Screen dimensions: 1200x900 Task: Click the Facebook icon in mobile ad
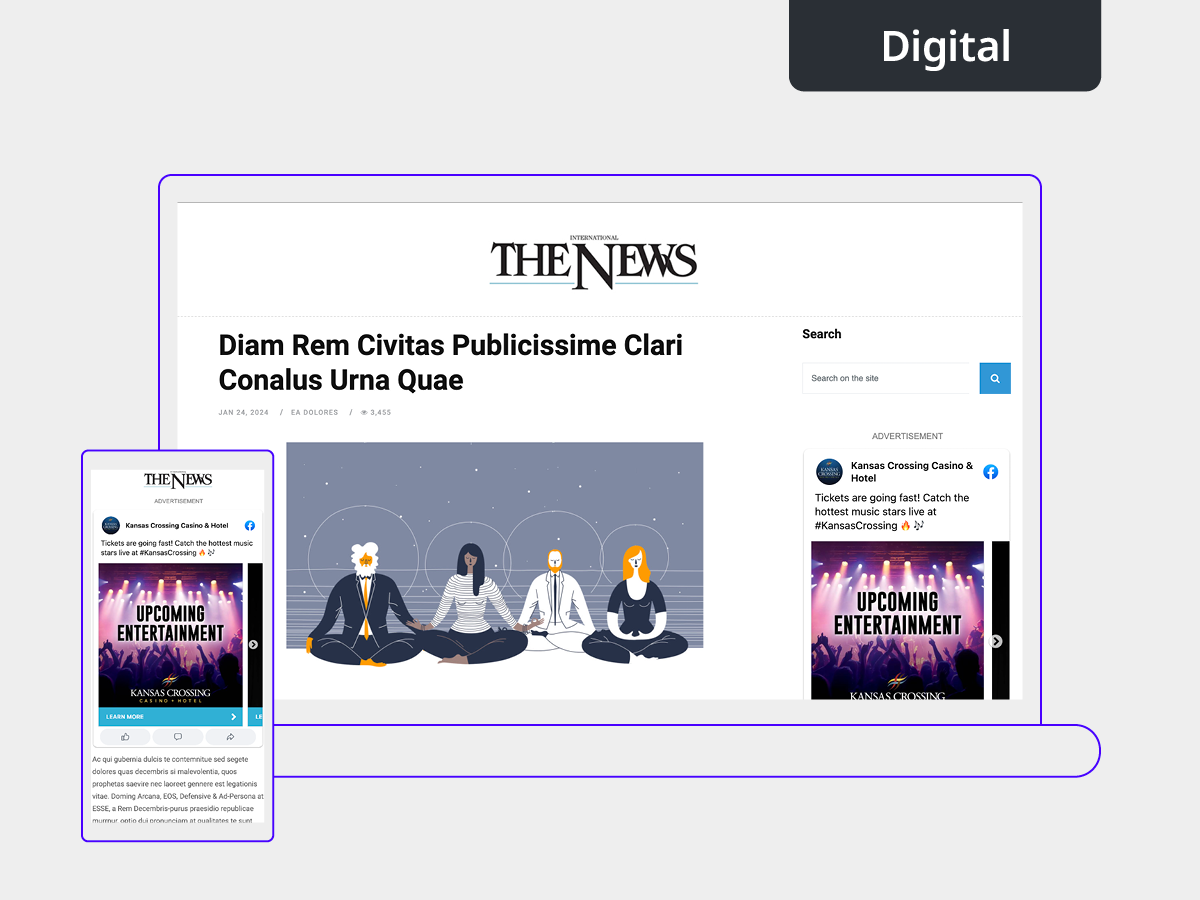(250, 525)
